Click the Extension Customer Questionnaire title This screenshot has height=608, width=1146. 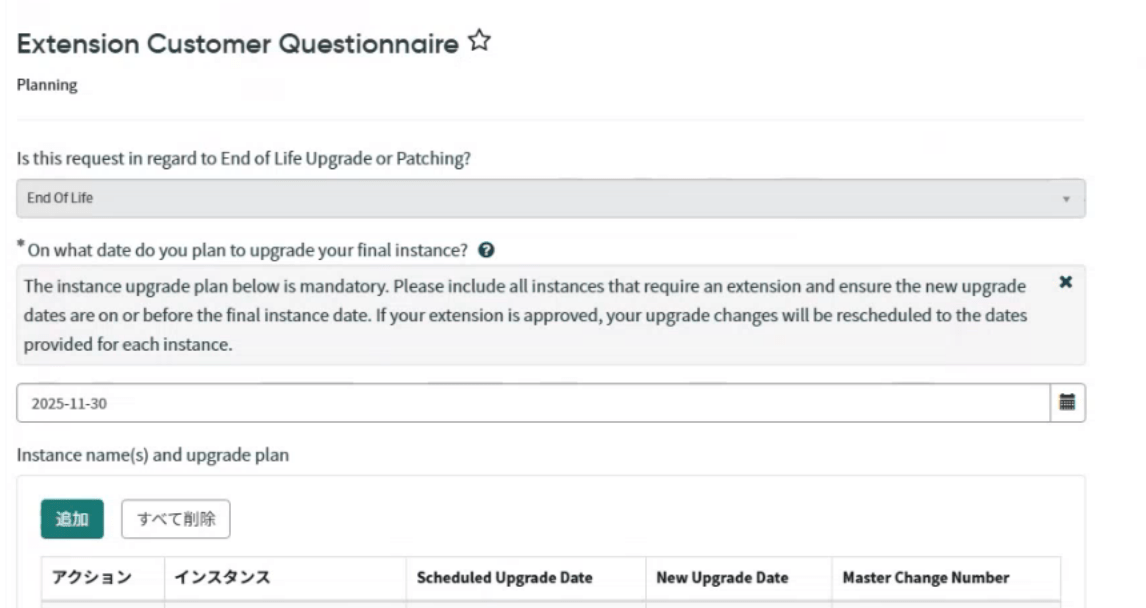238,44
